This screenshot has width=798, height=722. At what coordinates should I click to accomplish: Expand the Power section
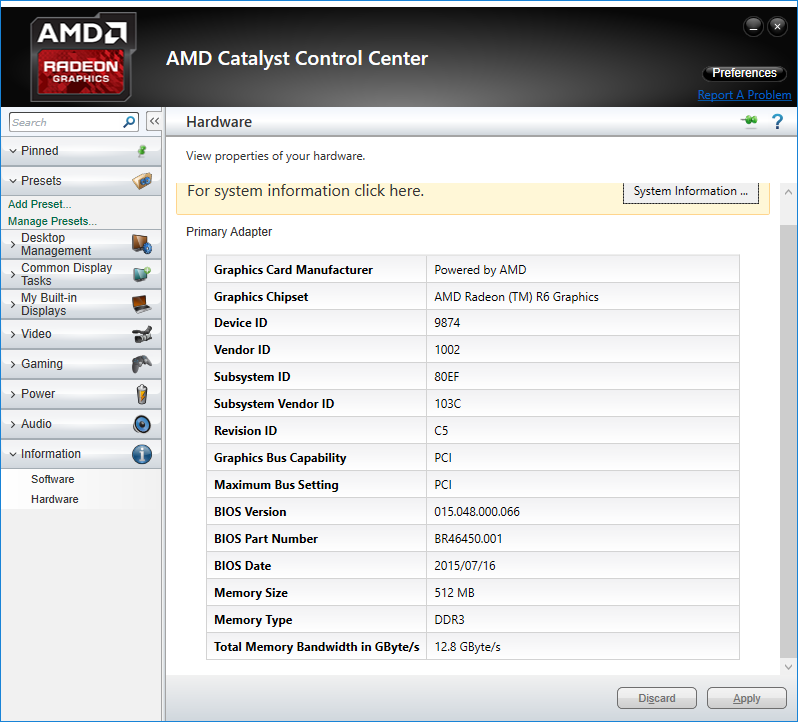point(13,394)
